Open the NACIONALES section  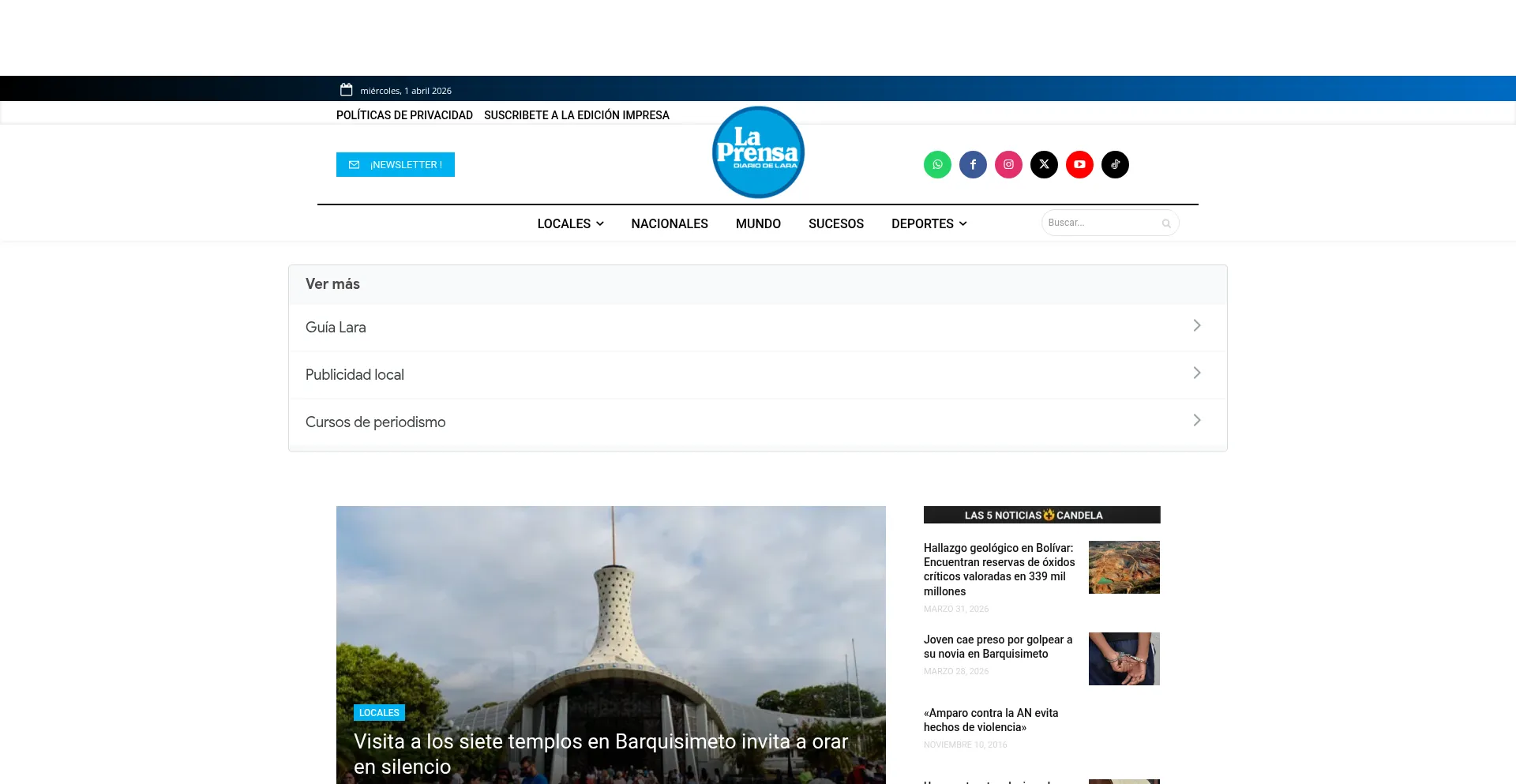click(x=670, y=223)
